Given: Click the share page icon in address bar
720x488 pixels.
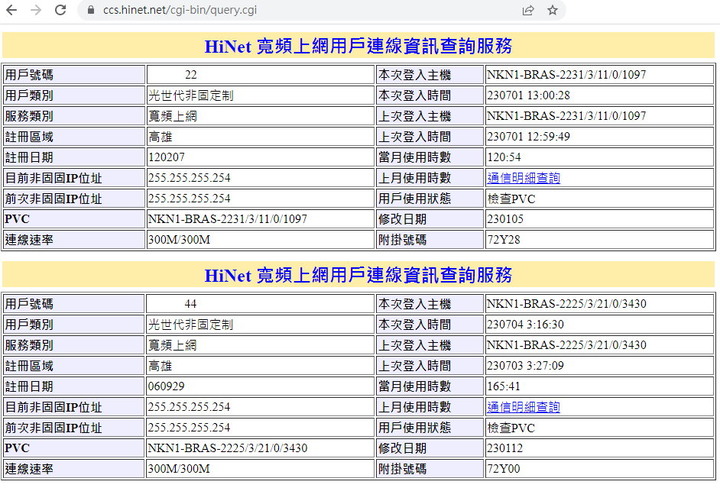Looking at the screenshot, I should [x=528, y=10].
